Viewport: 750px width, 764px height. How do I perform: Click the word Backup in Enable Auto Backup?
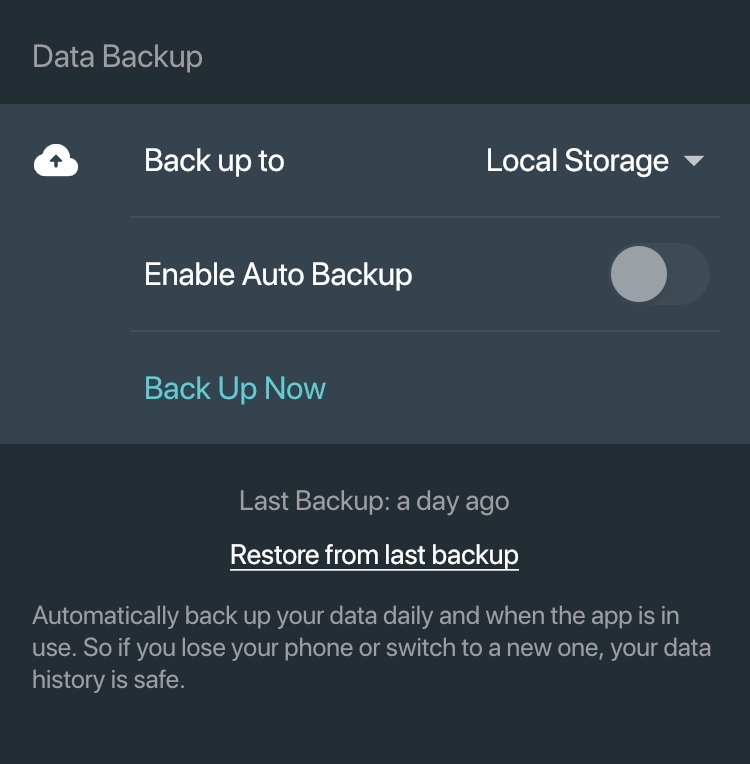point(362,274)
